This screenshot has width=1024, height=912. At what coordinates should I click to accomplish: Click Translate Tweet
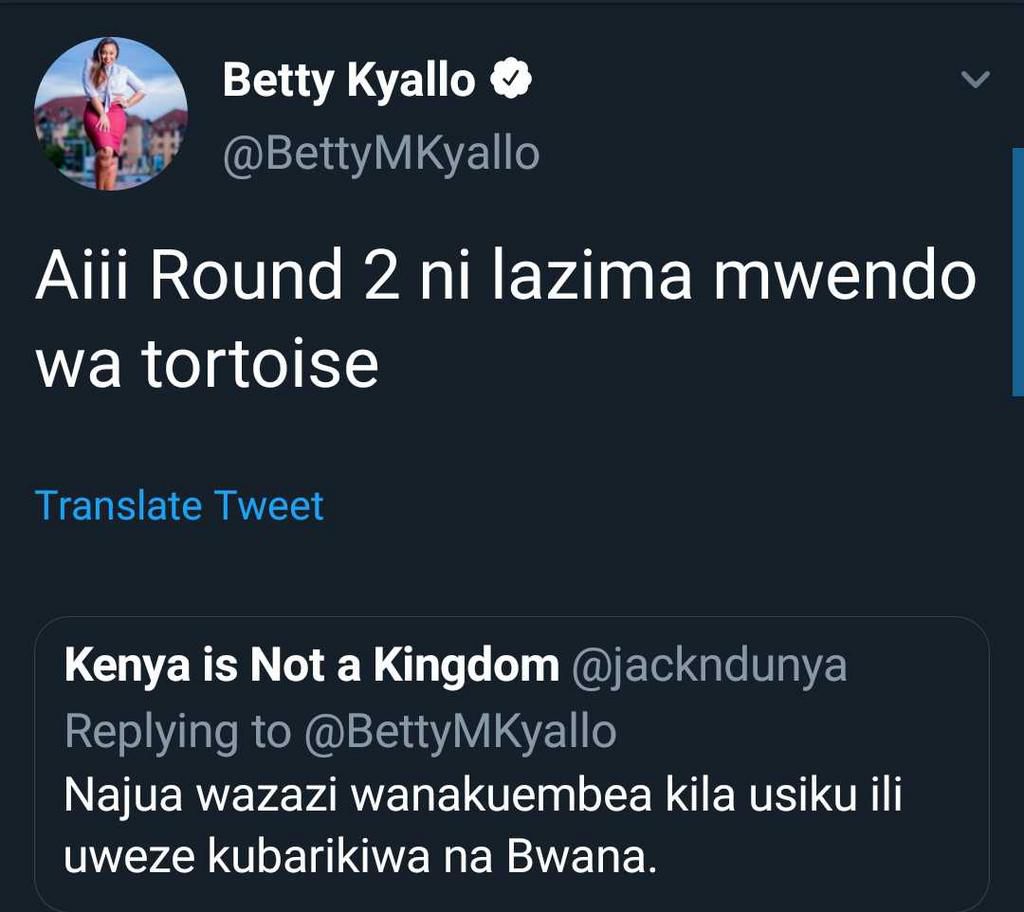[179, 505]
